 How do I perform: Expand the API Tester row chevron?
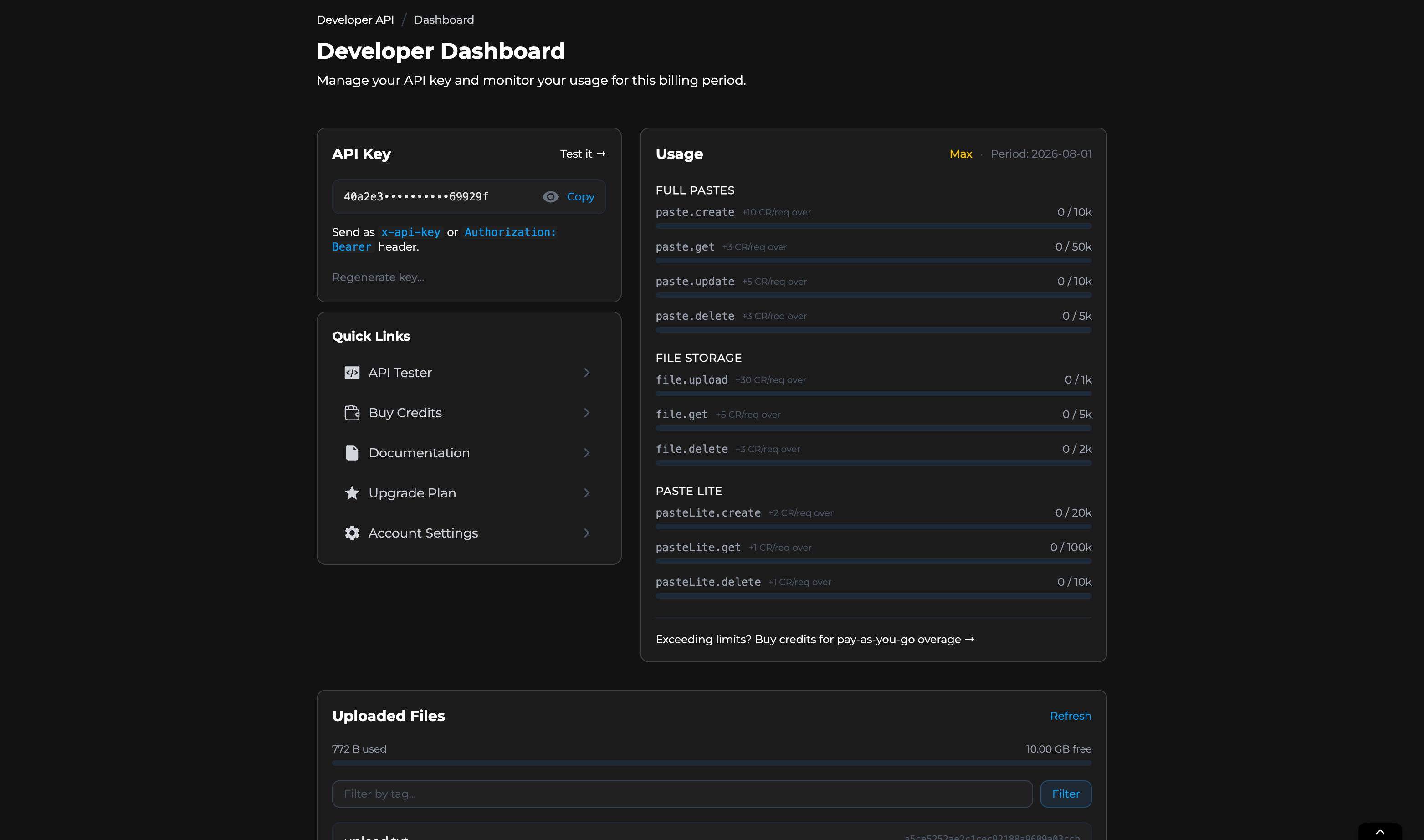pyautogui.click(x=586, y=373)
